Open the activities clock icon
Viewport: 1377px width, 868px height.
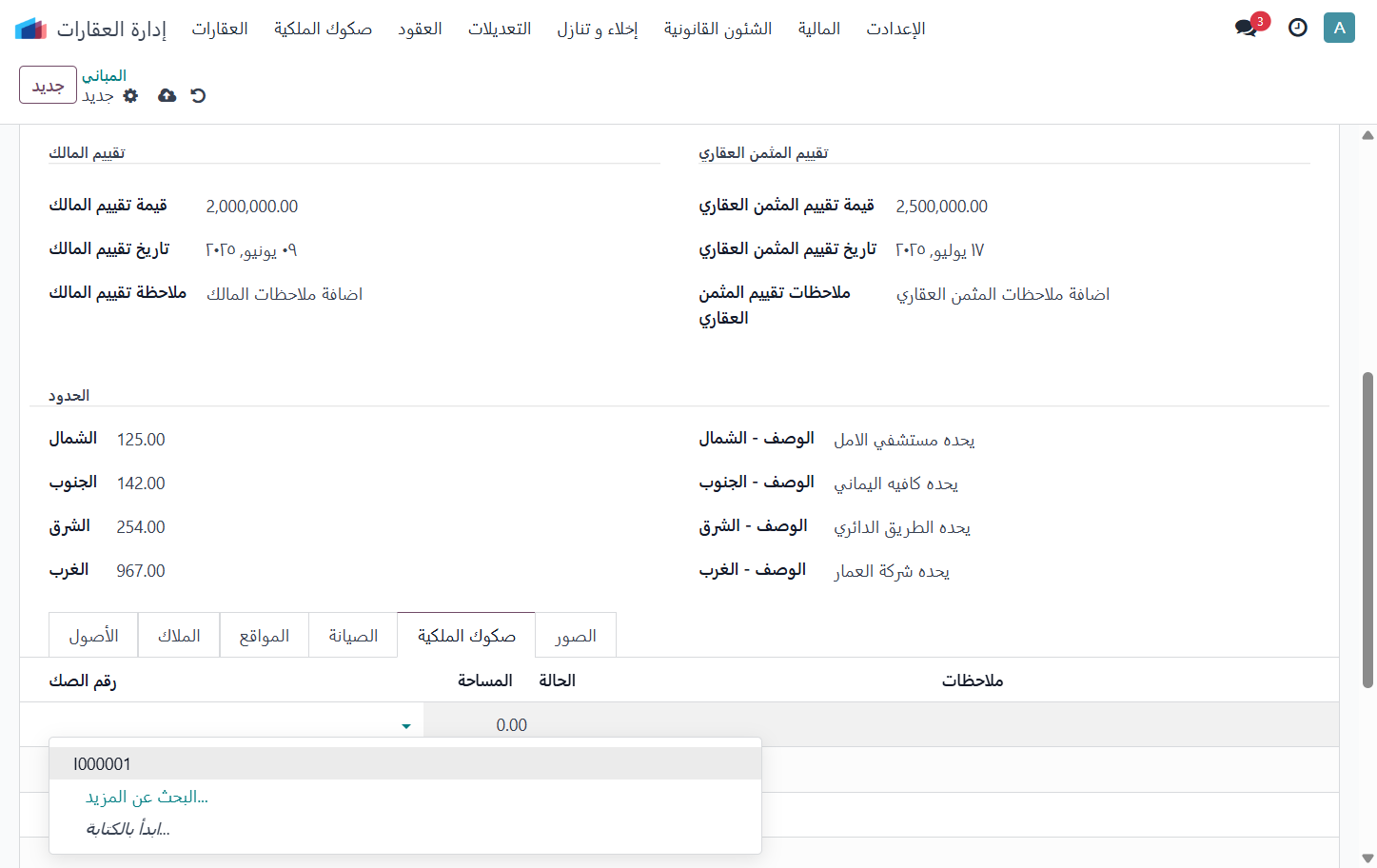pyautogui.click(x=1298, y=28)
